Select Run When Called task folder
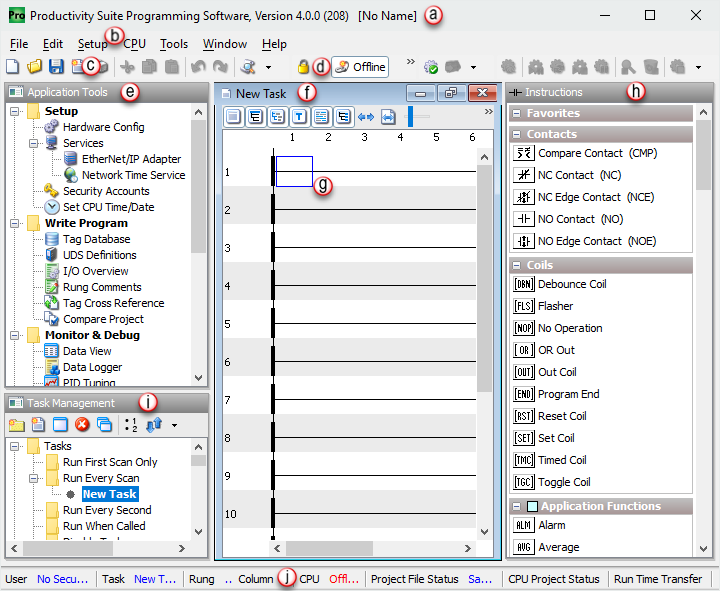This screenshot has height=591, width=720. 103,526
